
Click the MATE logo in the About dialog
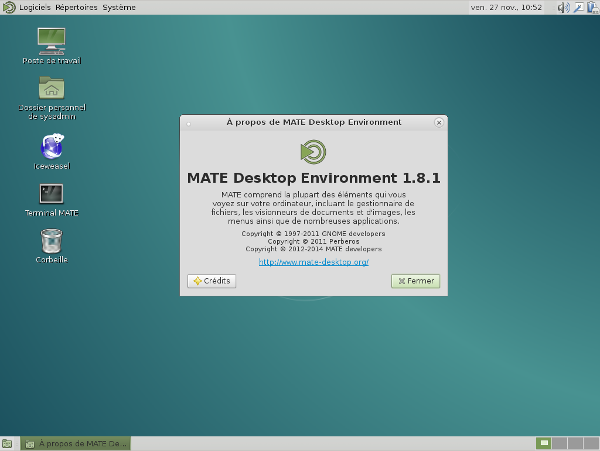pyautogui.click(x=313, y=152)
